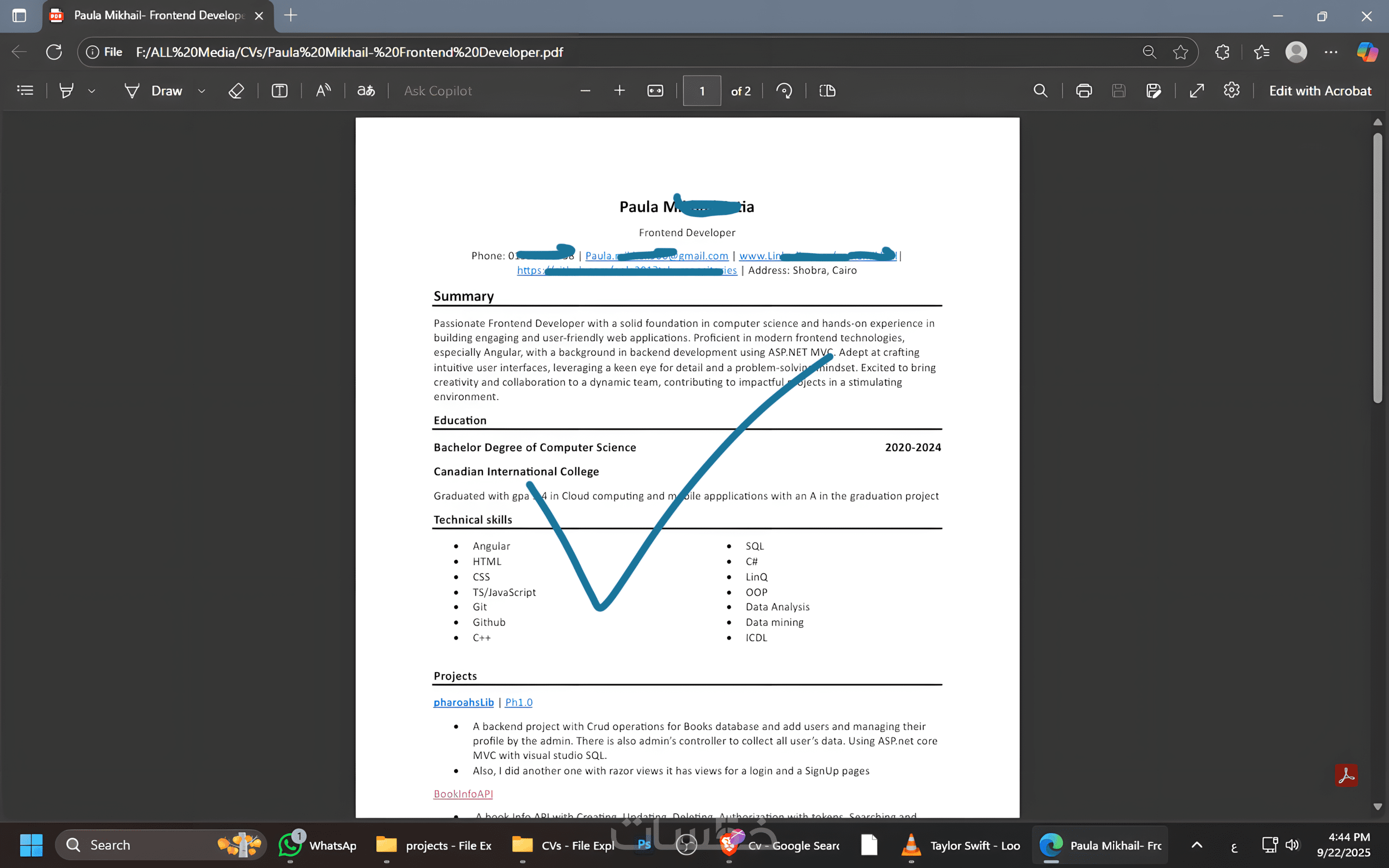Expand the Draw options dropdown arrow

(x=202, y=91)
